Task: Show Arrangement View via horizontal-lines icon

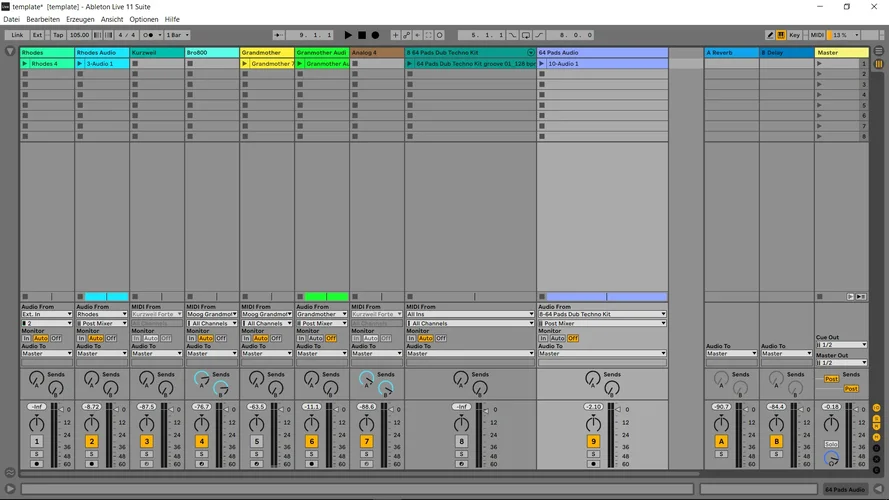Action: click(879, 51)
